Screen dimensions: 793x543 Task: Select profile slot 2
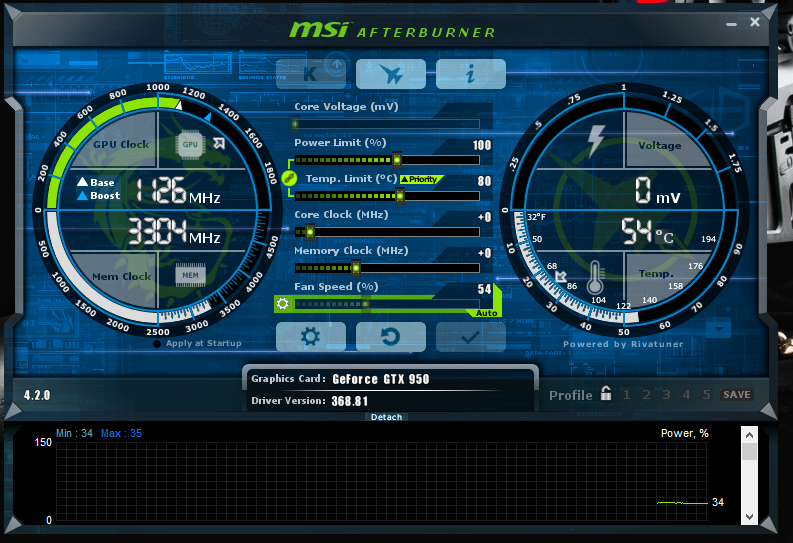[x=646, y=394]
